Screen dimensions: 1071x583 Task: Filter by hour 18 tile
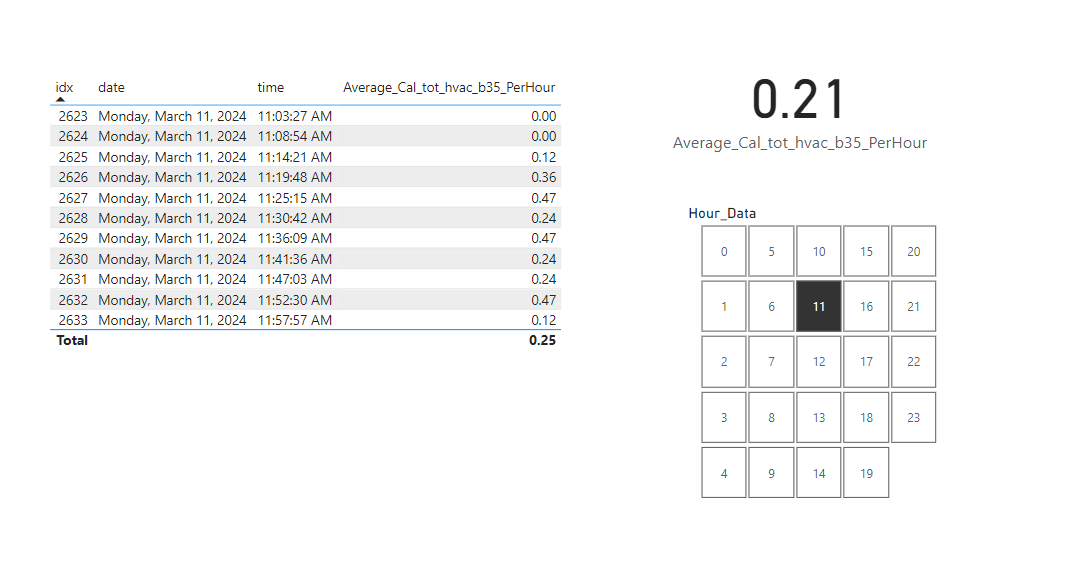(x=866, y=417)
